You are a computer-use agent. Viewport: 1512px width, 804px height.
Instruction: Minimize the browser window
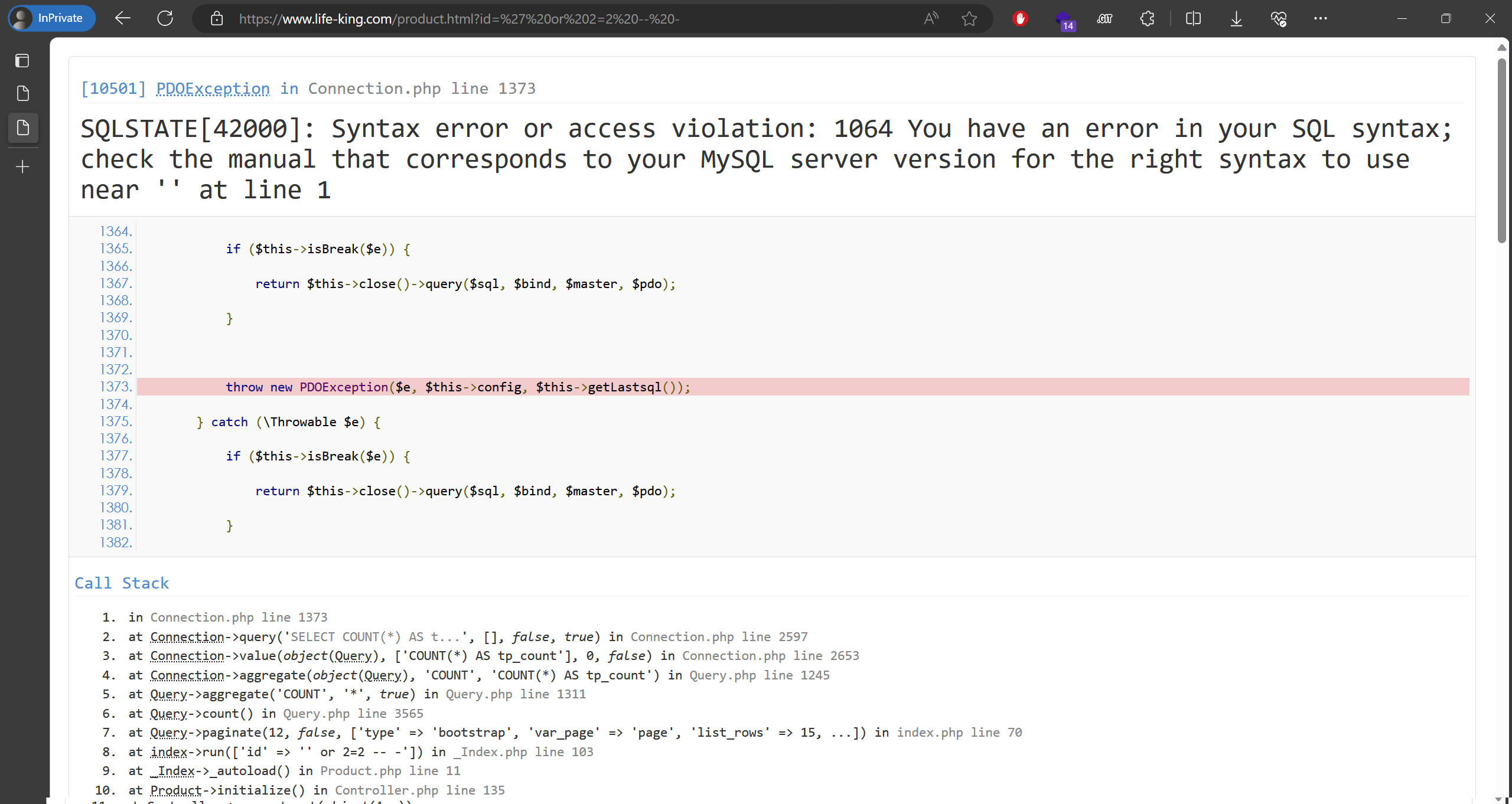click(1402, 19)
